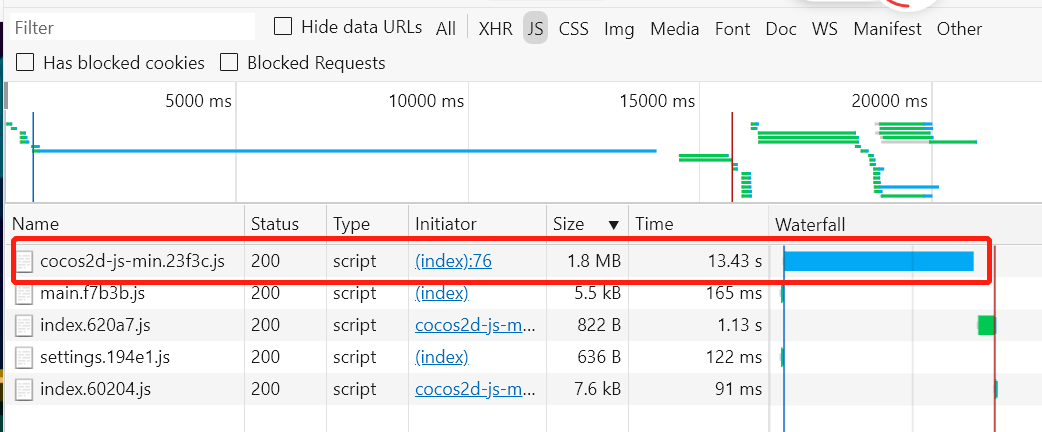This screenshot has width=1042, height=432.
Task: Click file icon beside settings.194e1.js
Action: point(26,357)
